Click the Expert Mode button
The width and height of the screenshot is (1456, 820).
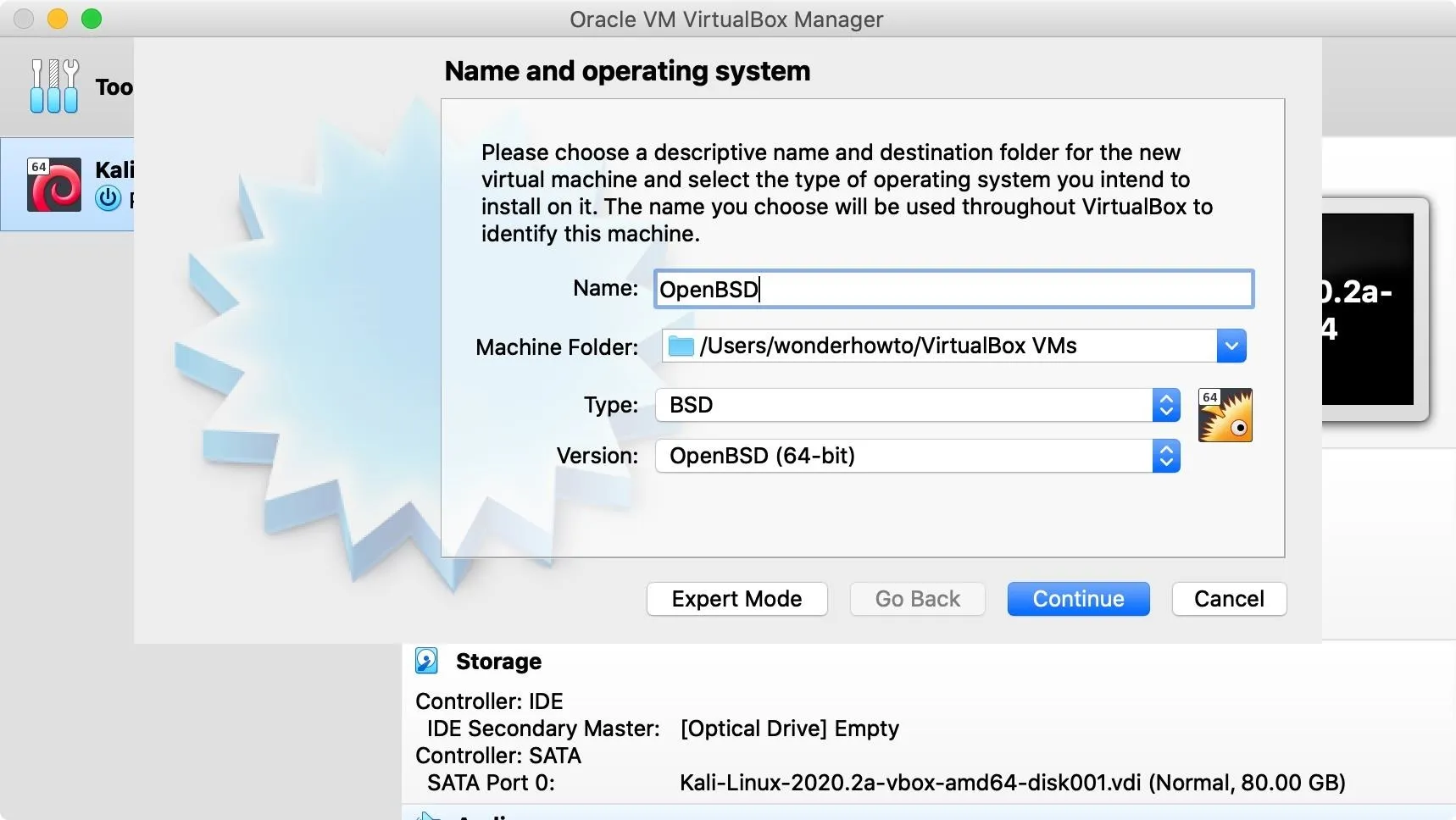click(x=736, y=599)
